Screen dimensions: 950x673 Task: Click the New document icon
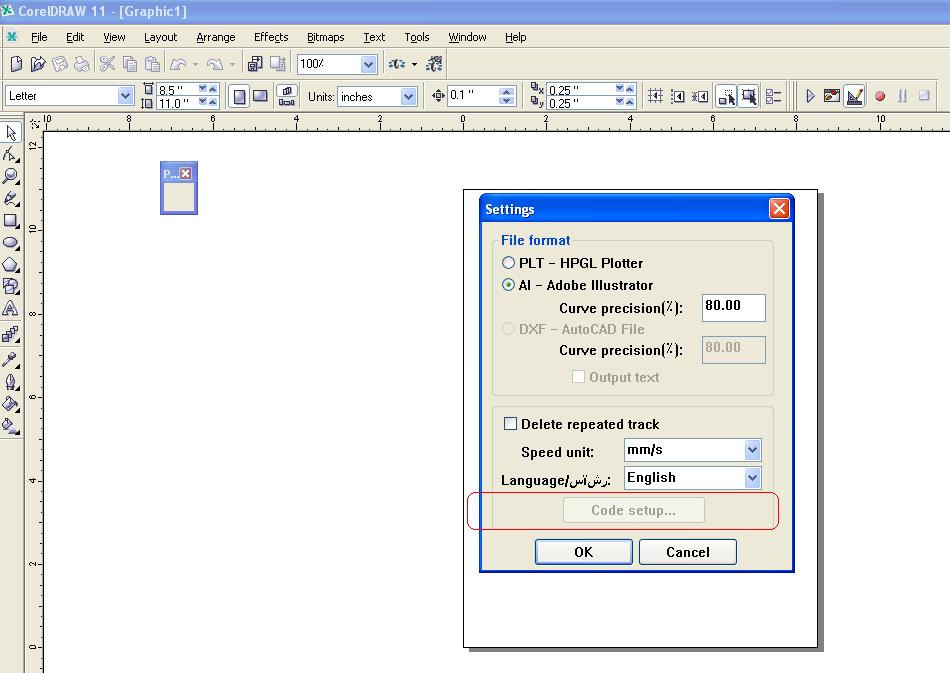(x=16, y=65)
